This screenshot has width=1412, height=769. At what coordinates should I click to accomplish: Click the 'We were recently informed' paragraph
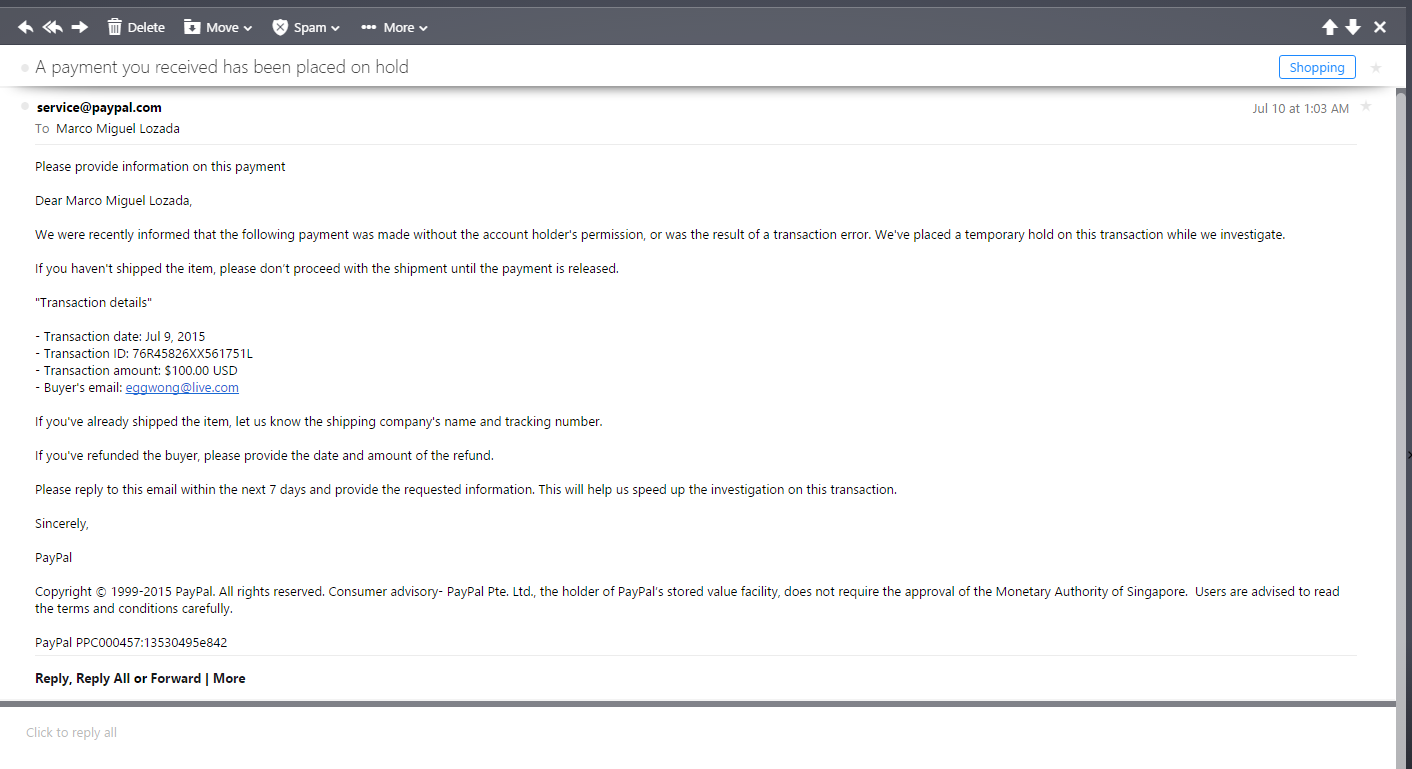point(660,234)
